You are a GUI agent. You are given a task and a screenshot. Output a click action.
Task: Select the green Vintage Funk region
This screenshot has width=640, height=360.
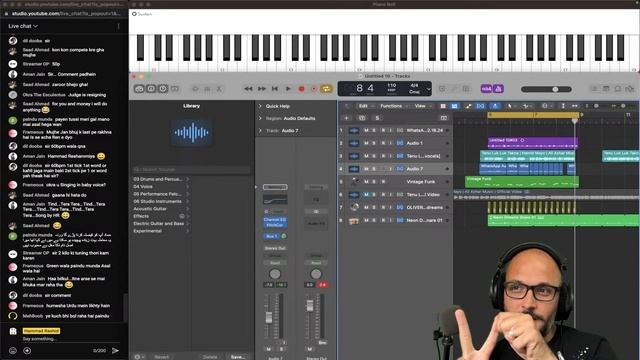(x=522, y=182)
